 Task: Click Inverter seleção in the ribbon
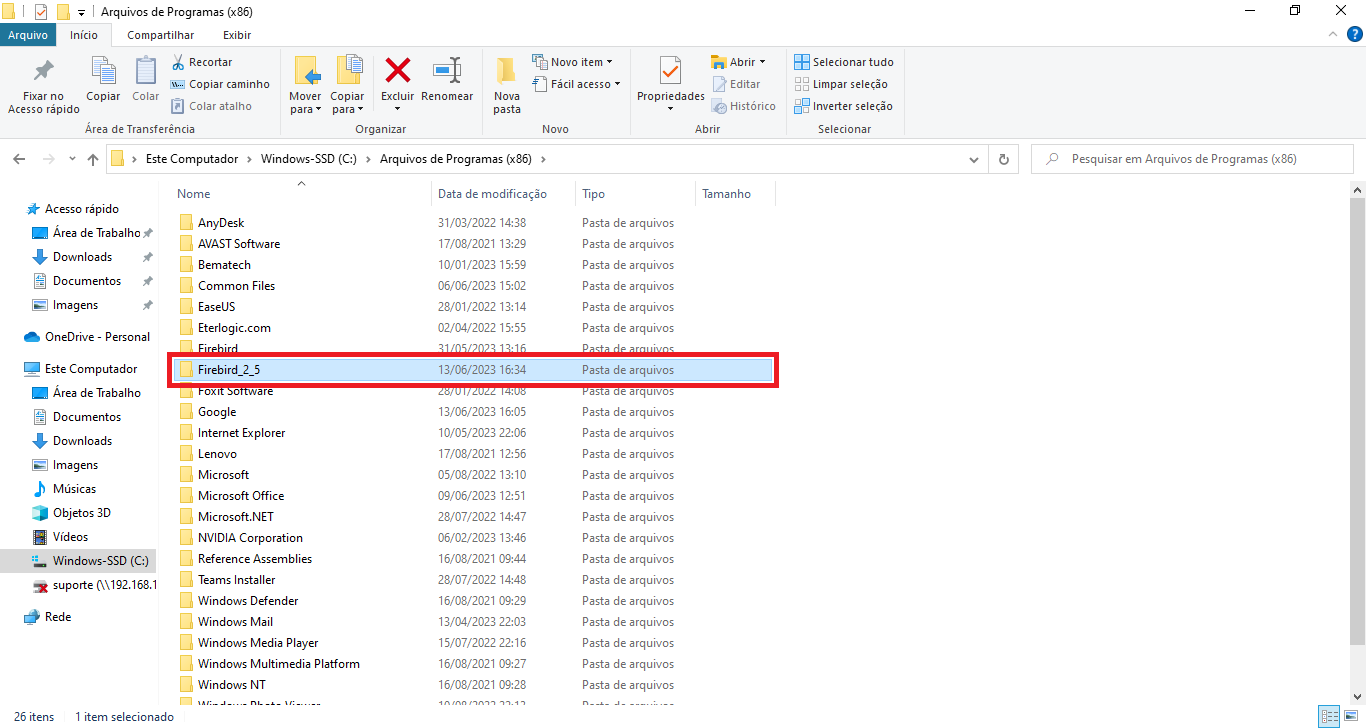pyautogui.click(x=843, y=106)
